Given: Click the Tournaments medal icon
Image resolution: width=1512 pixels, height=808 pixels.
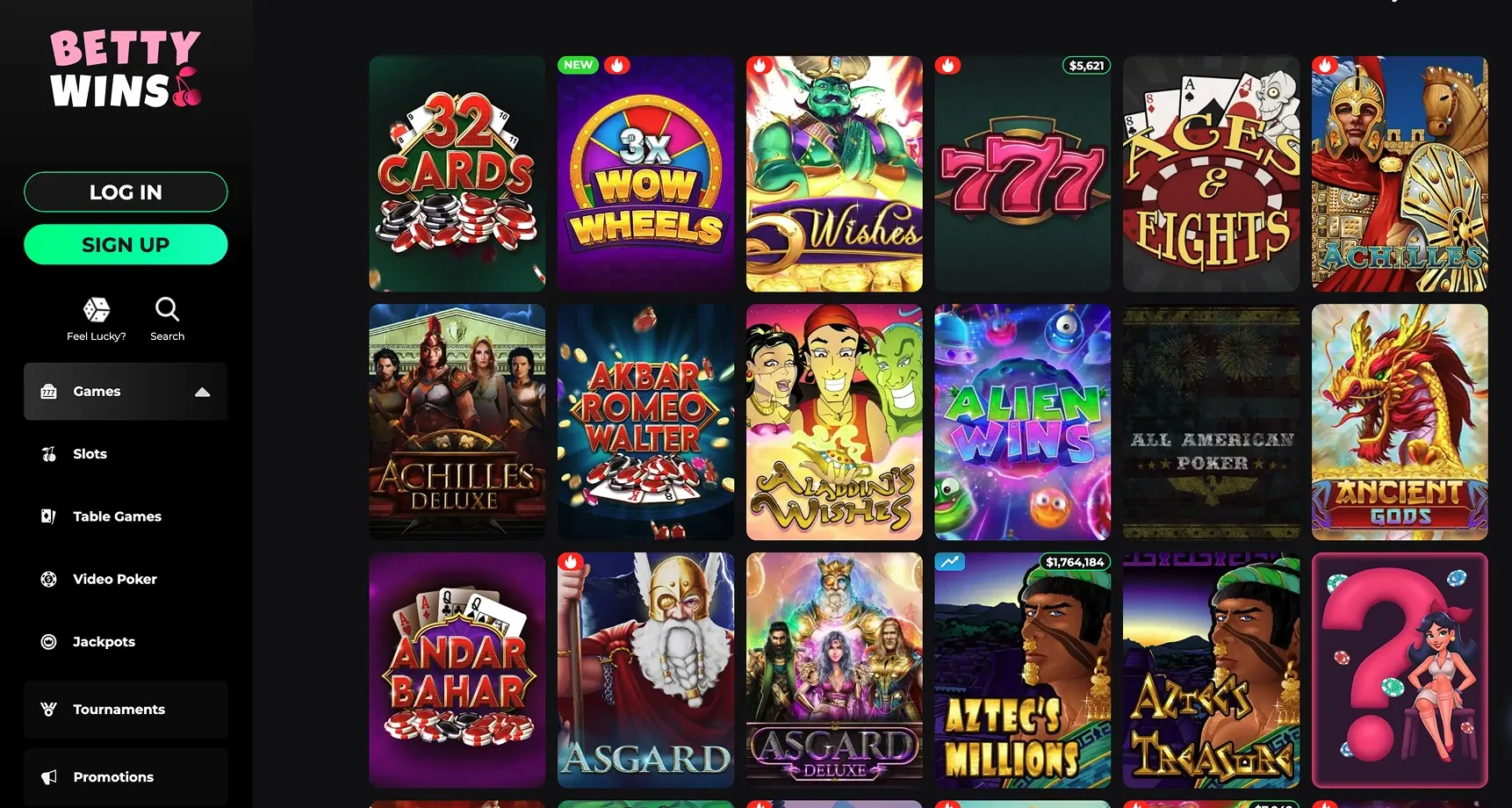Looking at the screenshot, I should tap(49, 710).
